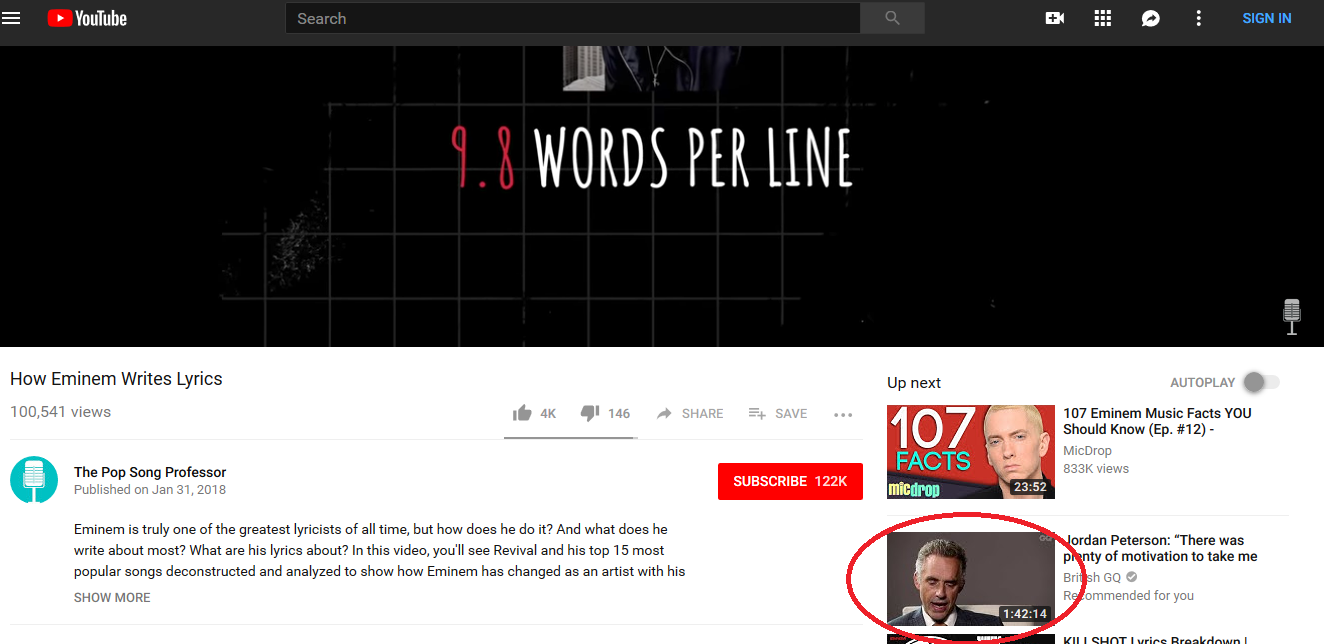Screen dimensions: 1324x644
Task: Open The Pop Song Professor channel avatar
Action: 34,480
